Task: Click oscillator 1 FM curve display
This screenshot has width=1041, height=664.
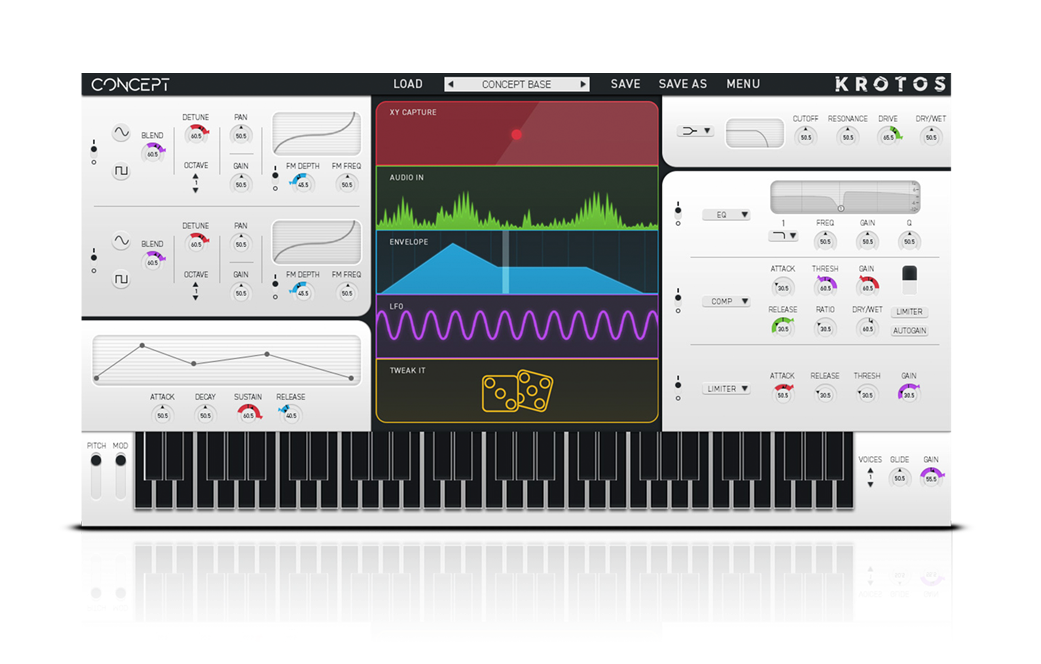Action: 317,133
